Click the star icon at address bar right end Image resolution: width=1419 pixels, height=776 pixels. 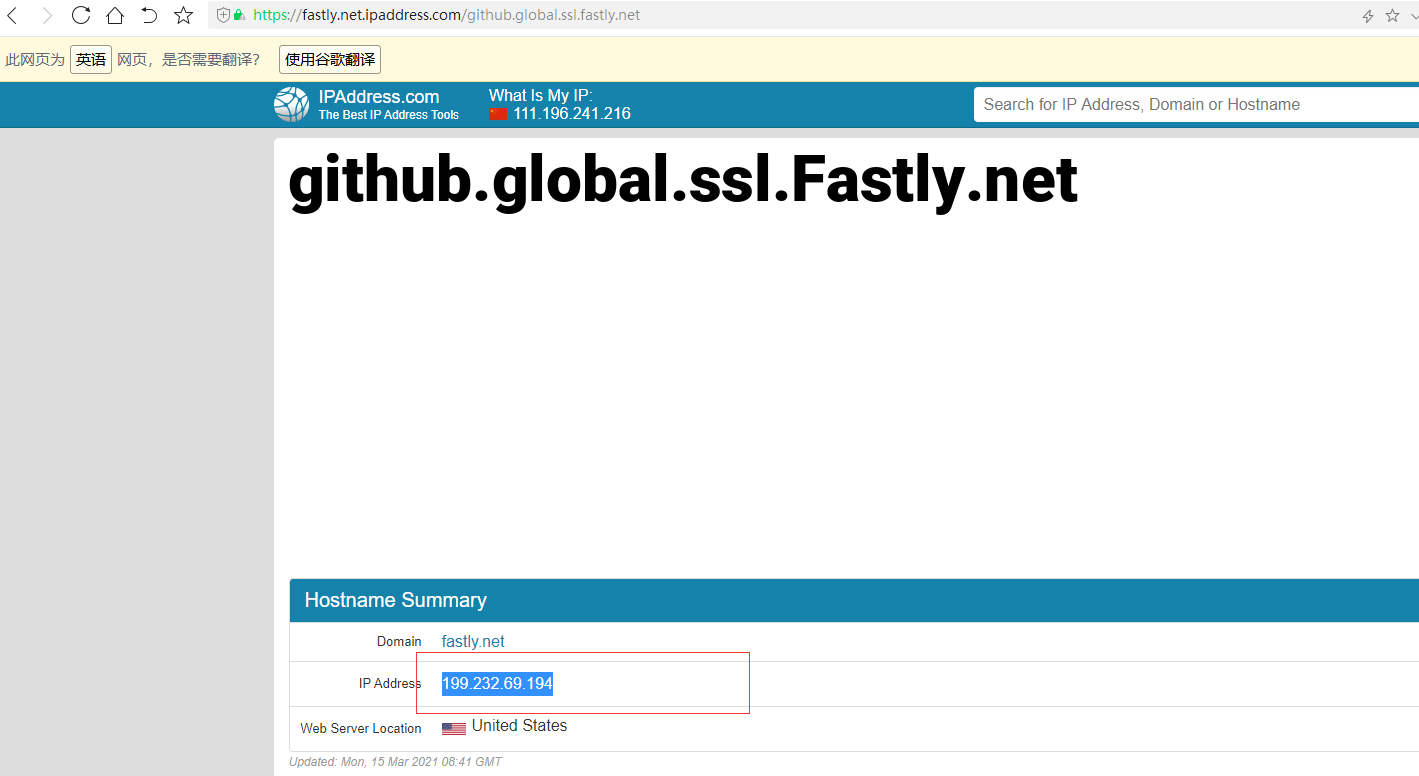pos(1392,15)
